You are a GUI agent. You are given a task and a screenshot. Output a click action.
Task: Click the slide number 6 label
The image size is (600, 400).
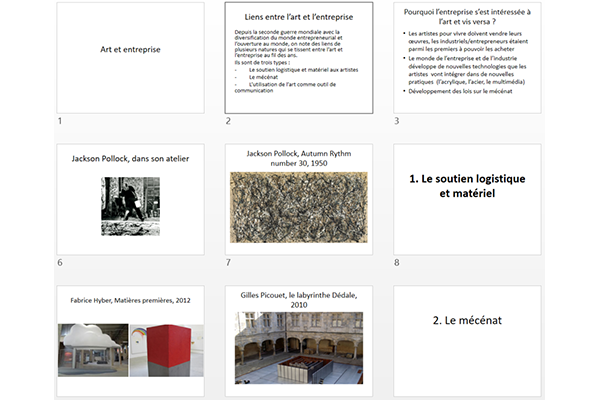tap(60, 263)
